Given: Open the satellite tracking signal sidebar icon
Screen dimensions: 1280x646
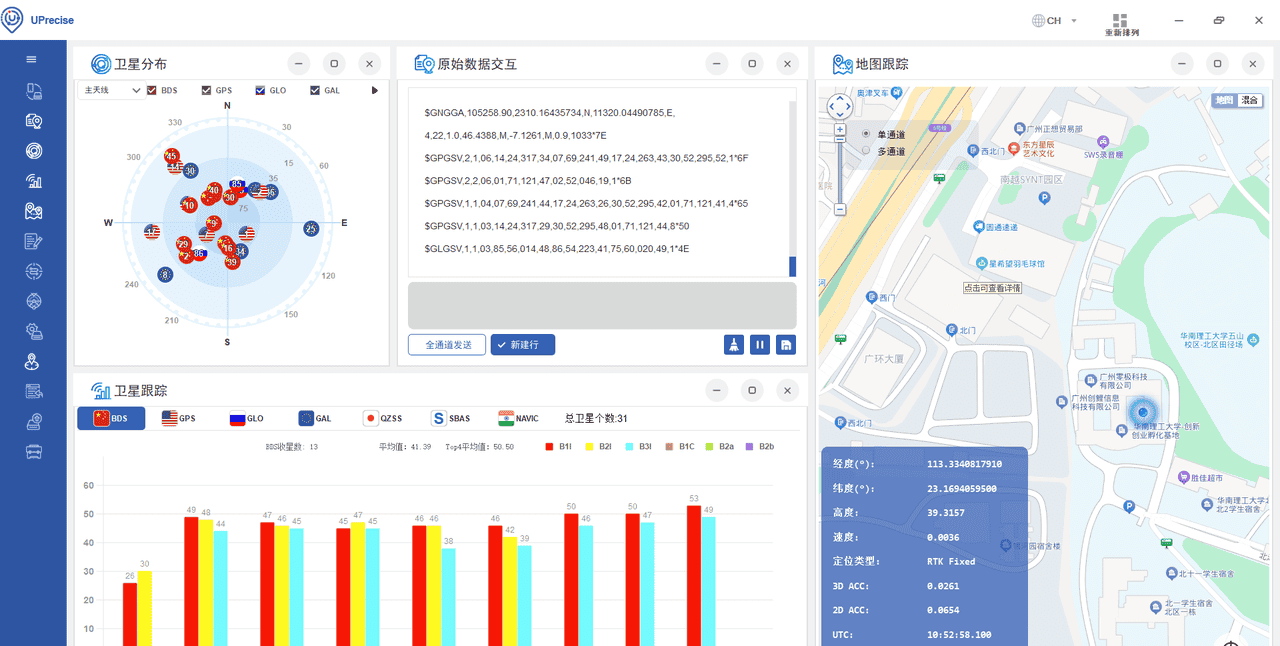Looking at the screenshot, I should coord(33,180).
